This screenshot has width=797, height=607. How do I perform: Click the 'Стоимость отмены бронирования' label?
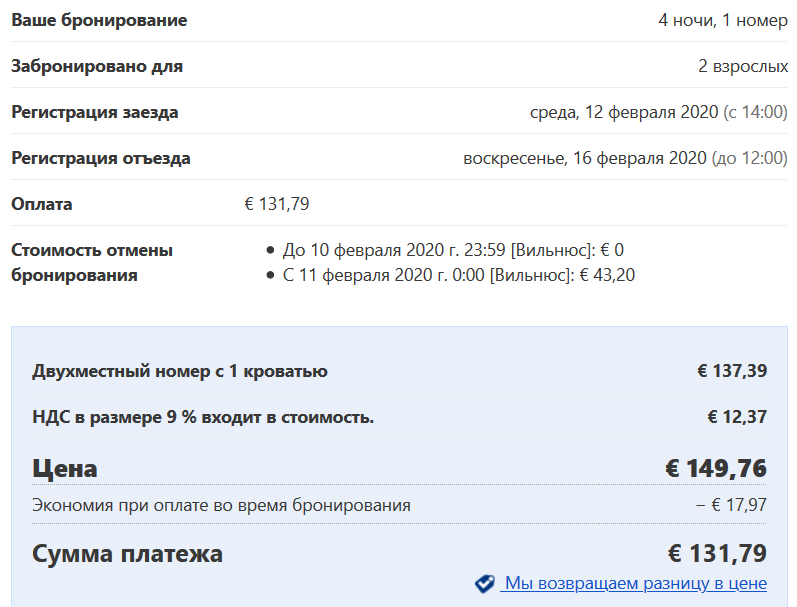coord(92,262)
